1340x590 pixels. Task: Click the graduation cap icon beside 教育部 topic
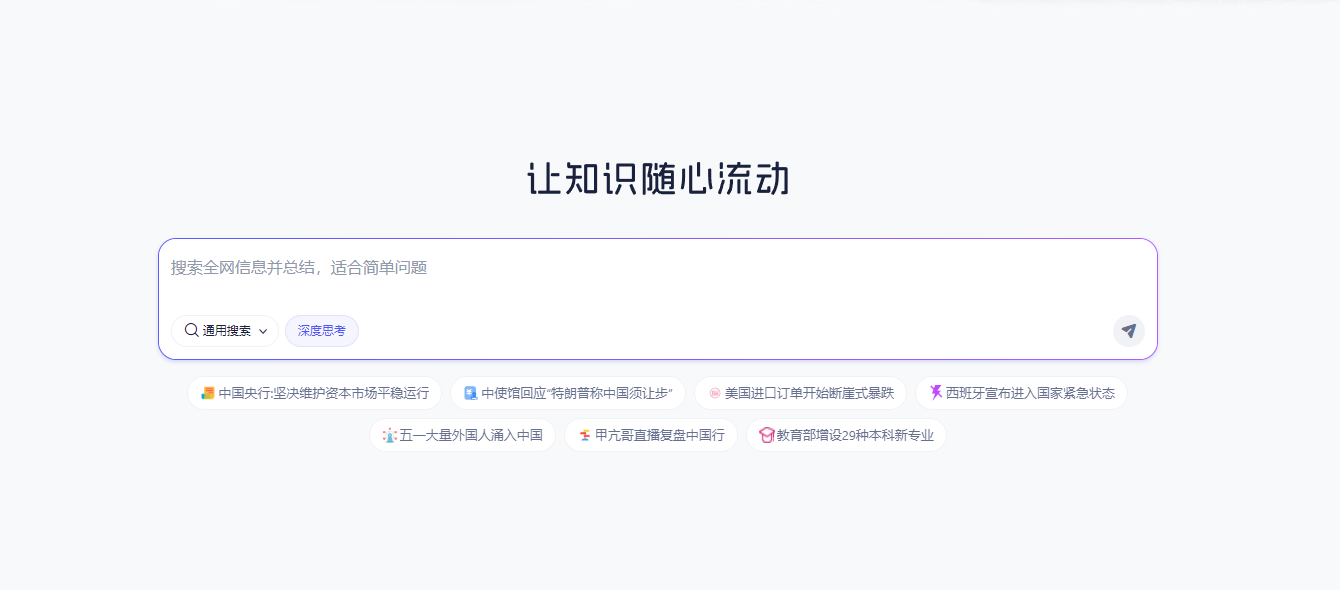[767, 435]
